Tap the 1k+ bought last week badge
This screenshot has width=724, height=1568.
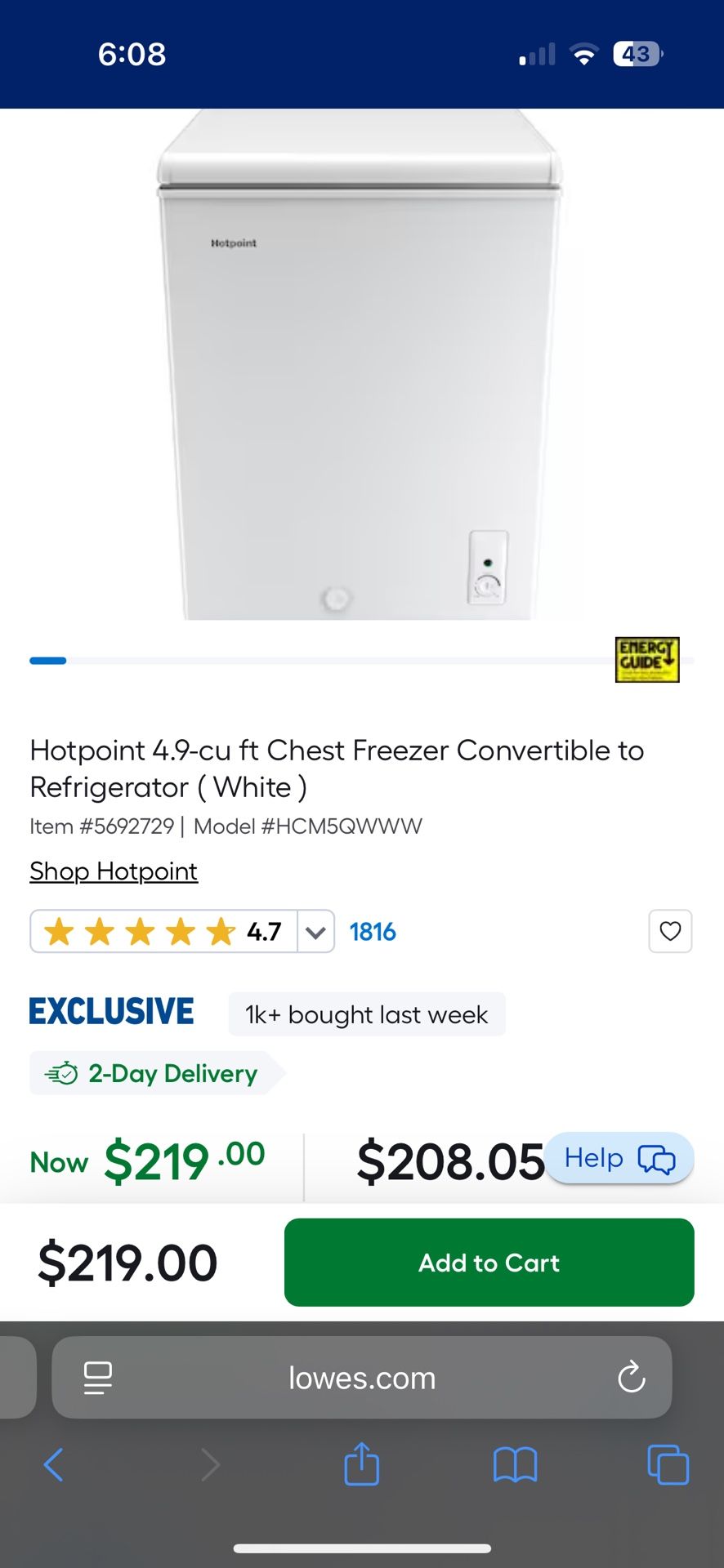367,1014
